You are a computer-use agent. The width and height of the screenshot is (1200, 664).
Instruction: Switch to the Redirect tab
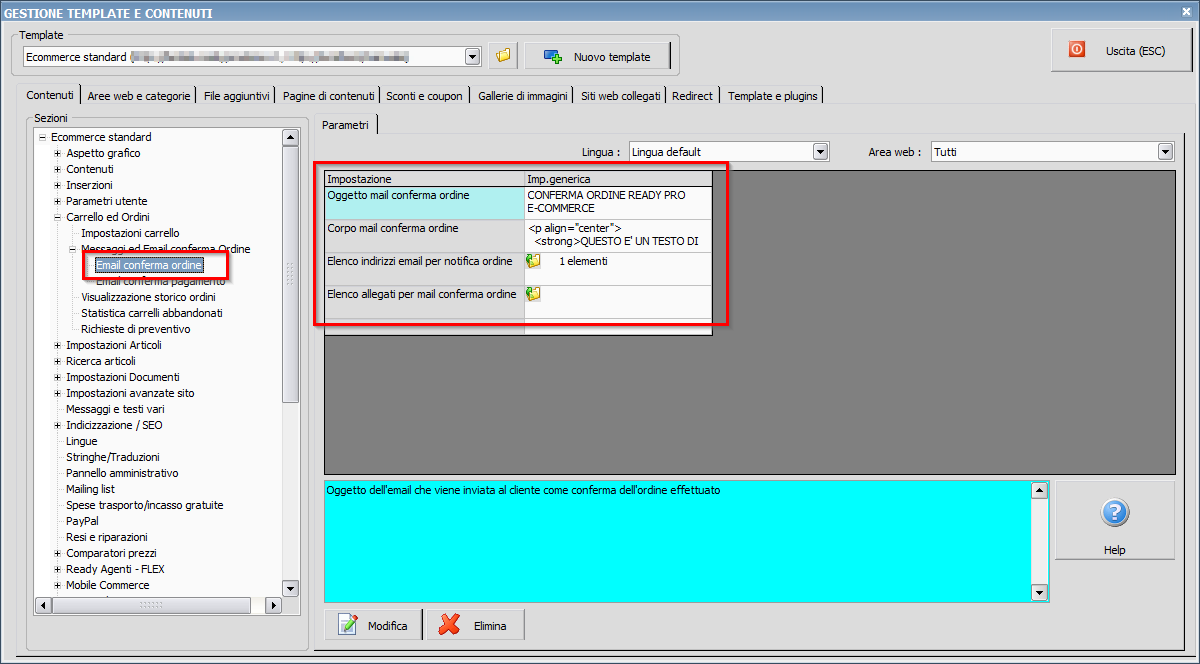tap(692, 96)
